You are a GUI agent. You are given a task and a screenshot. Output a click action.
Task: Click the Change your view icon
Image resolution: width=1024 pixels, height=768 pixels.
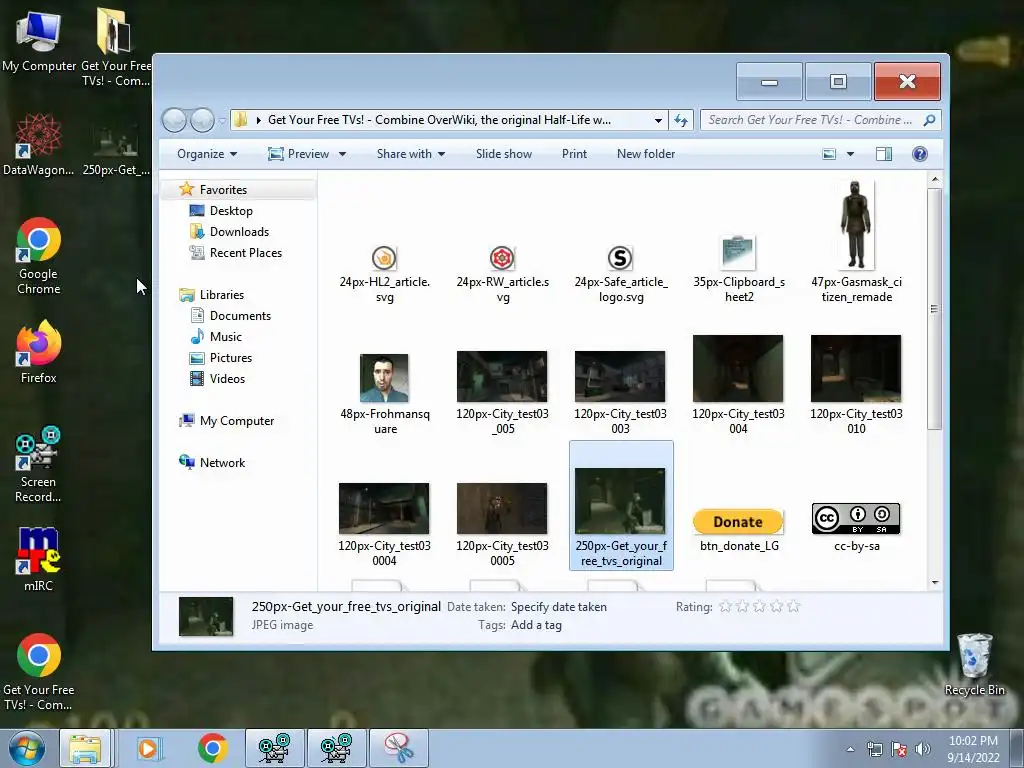coord(829,154)
